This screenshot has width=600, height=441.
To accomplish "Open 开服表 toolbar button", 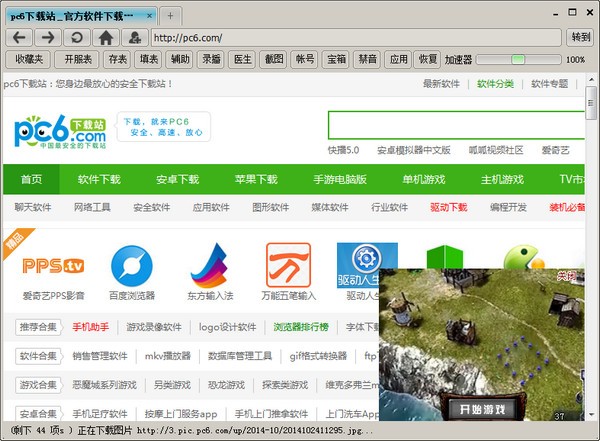I will 77,59.
